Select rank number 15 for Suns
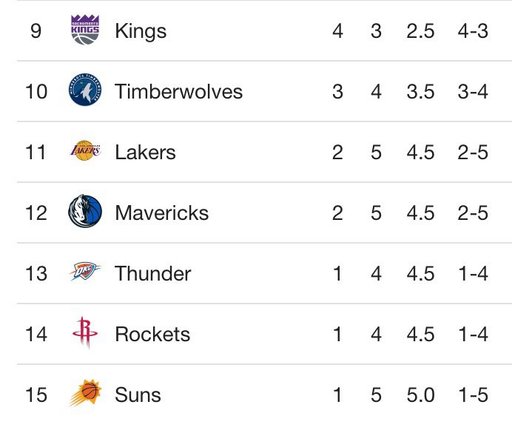The width and height of the screenshot is (512, 425). 36,395
